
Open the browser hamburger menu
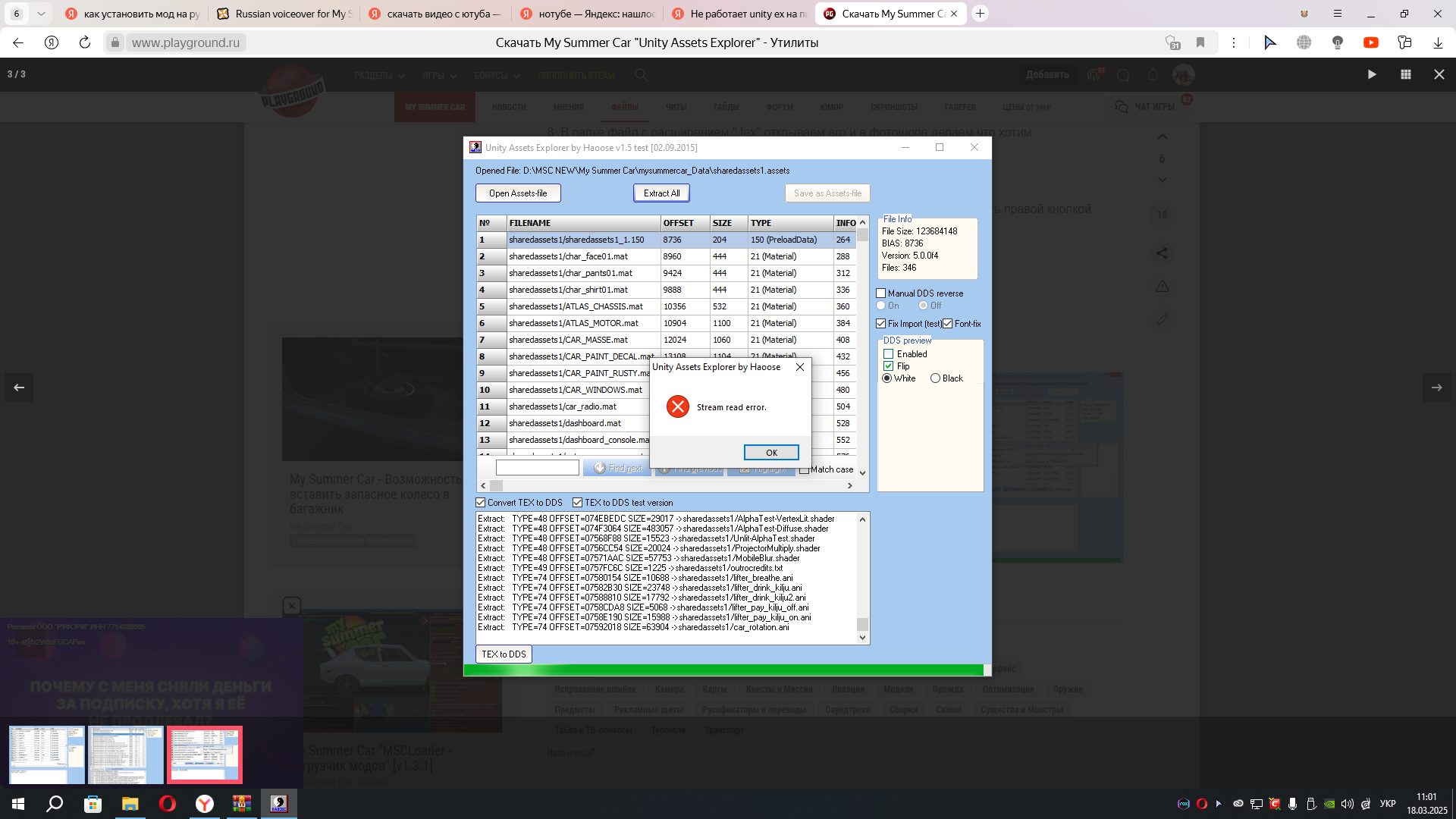tap(1338, 14)
